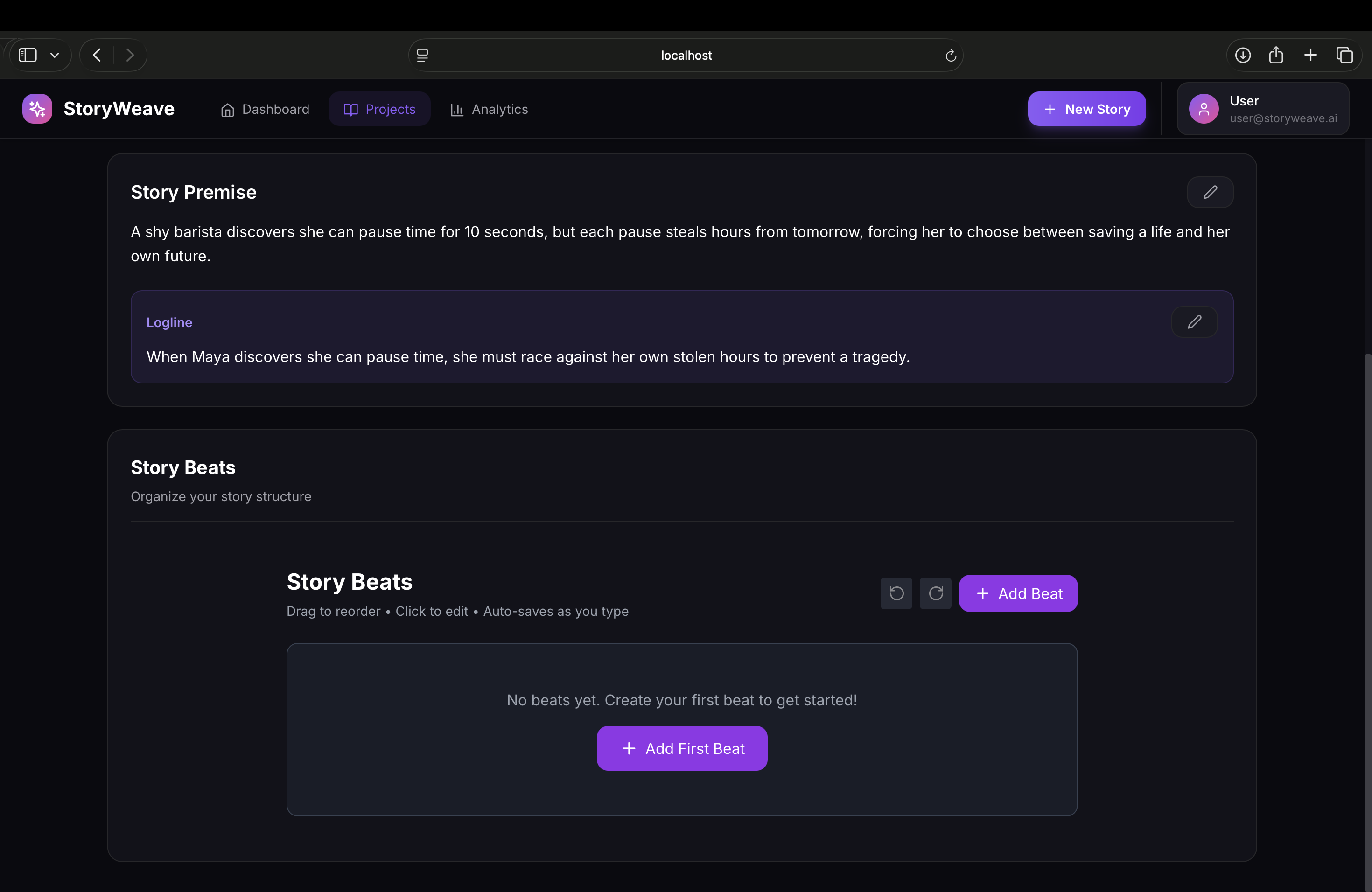Click the localhost address bar field
1372x892 pixels.
686,56
